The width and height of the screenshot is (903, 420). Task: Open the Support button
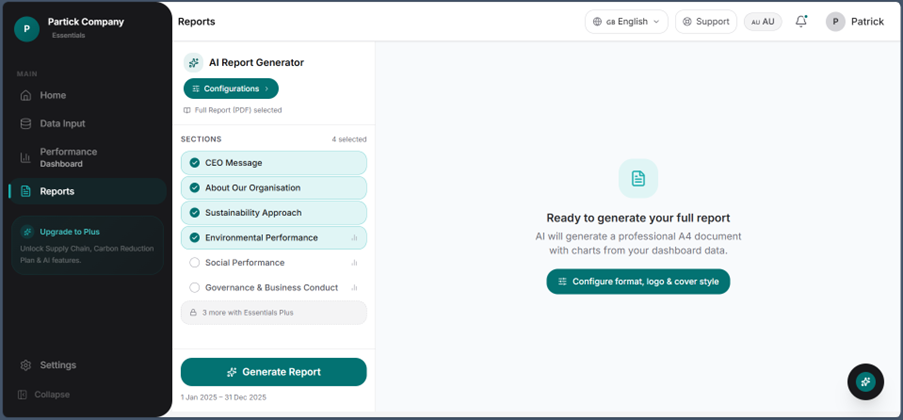[x=706, y=22]
